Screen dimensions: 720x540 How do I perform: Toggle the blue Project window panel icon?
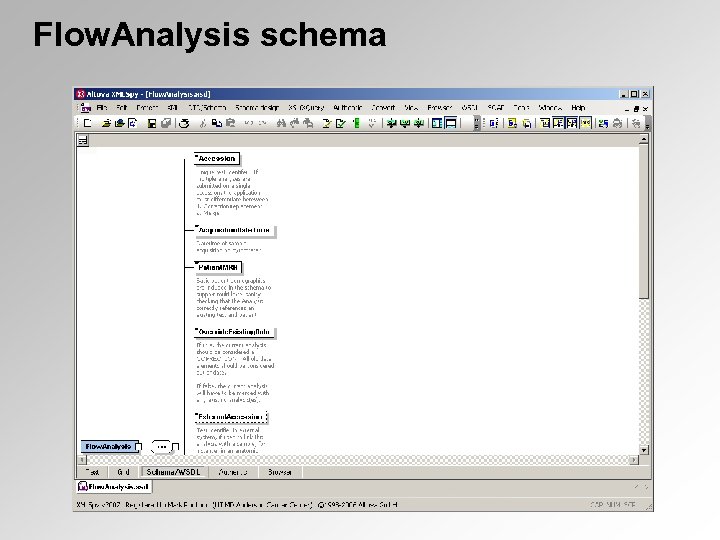point(437,123)
